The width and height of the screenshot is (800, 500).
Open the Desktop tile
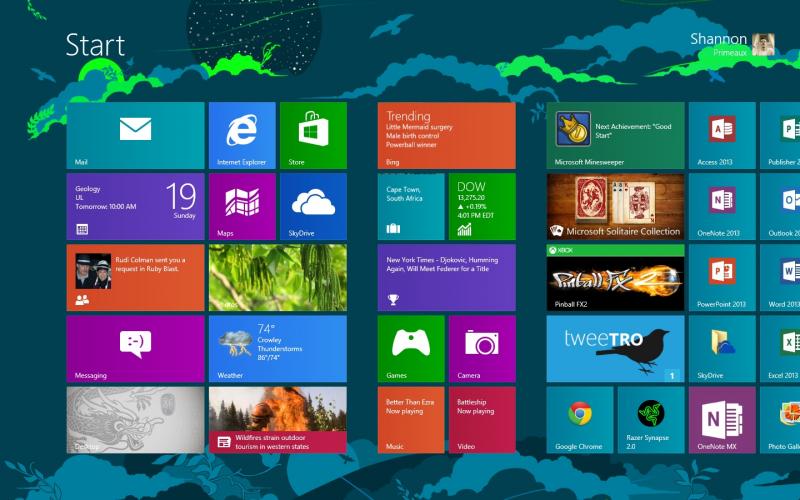point(135,420)
